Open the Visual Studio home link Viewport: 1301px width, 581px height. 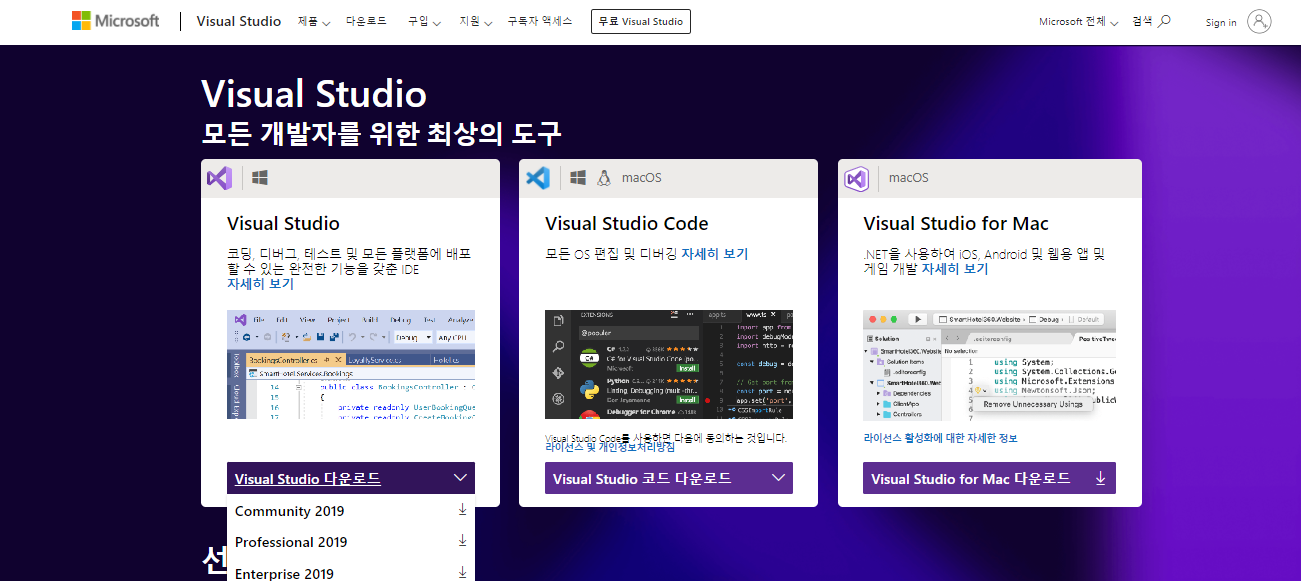click(239, 21)
